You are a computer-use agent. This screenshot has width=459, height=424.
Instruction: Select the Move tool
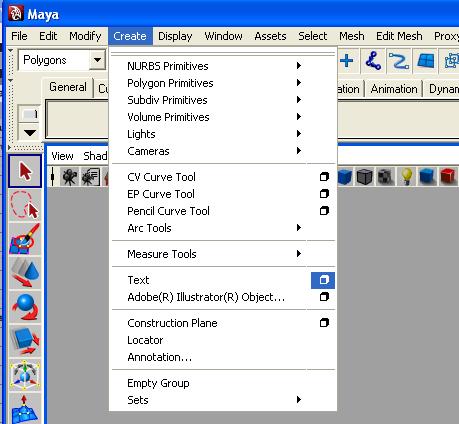pos(25,273)
